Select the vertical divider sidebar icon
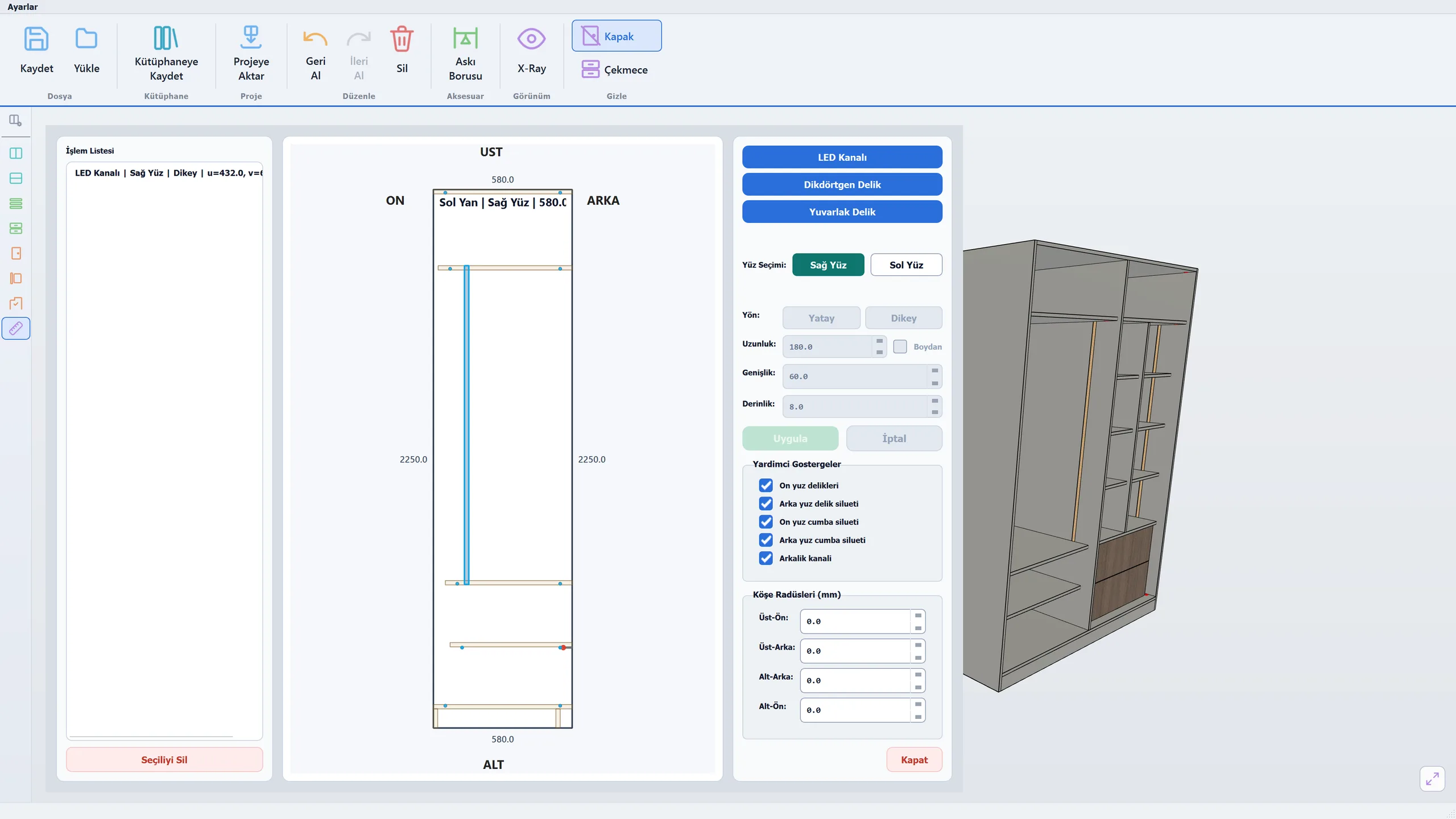The width and height of the screenshot is (1456, 819). pos(16,153)
